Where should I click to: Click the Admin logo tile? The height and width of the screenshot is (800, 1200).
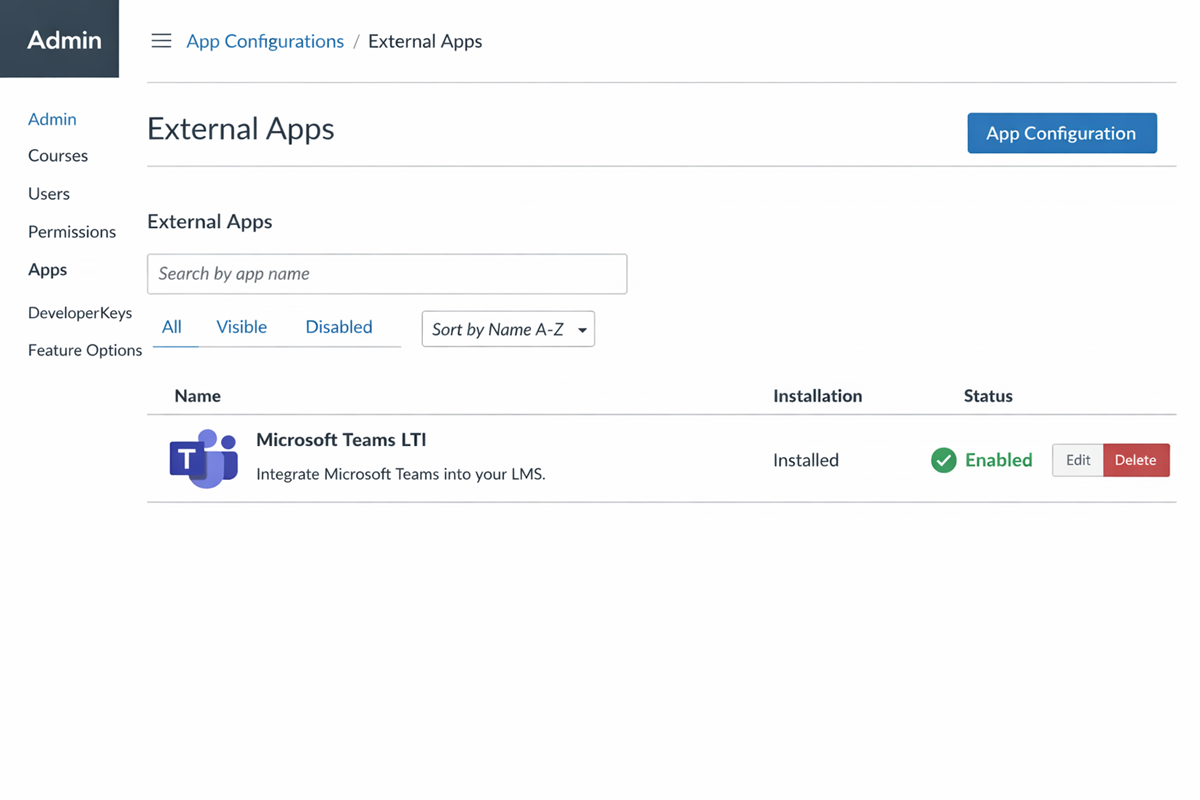tap(59, 39)
